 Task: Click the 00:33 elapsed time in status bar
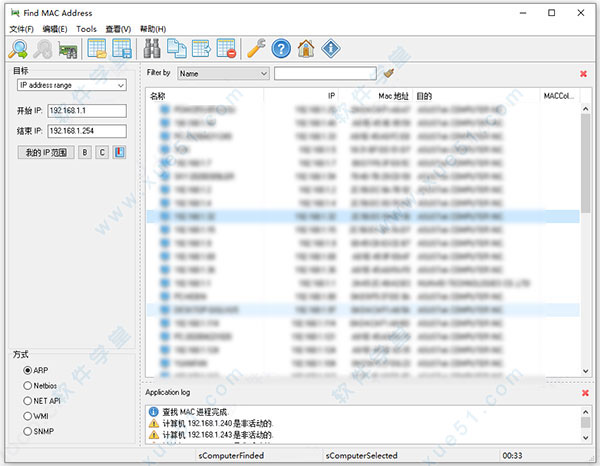pos(512,456)
